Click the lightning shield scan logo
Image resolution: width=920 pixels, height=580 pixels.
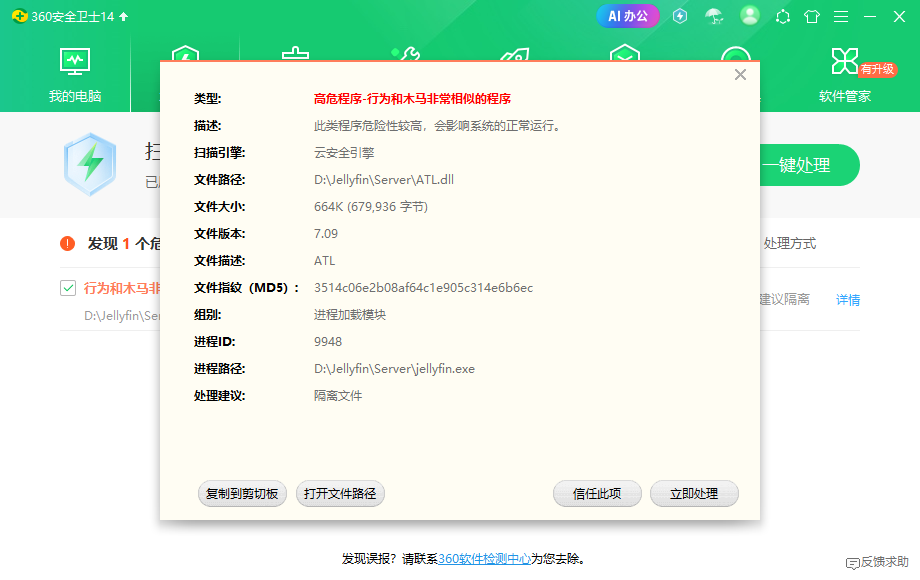coord(90,164)
